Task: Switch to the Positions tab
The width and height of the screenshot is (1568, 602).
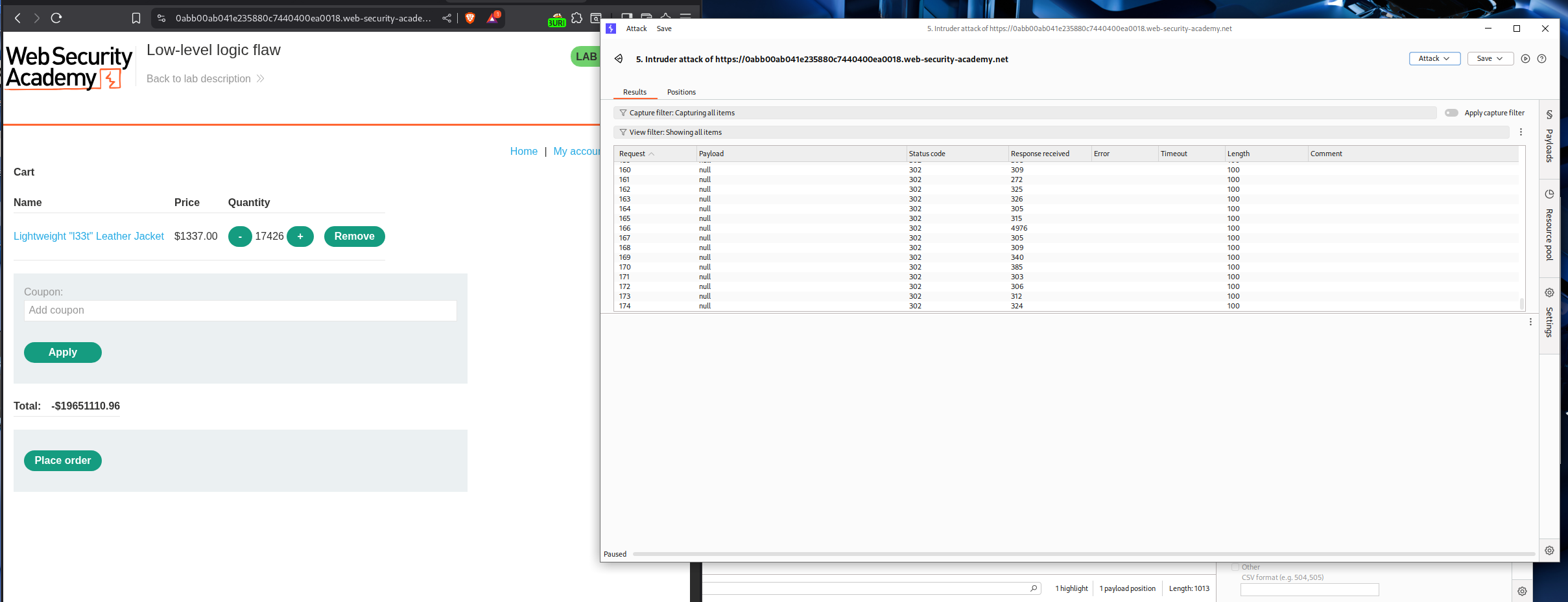Action: (x=681, y=92)
